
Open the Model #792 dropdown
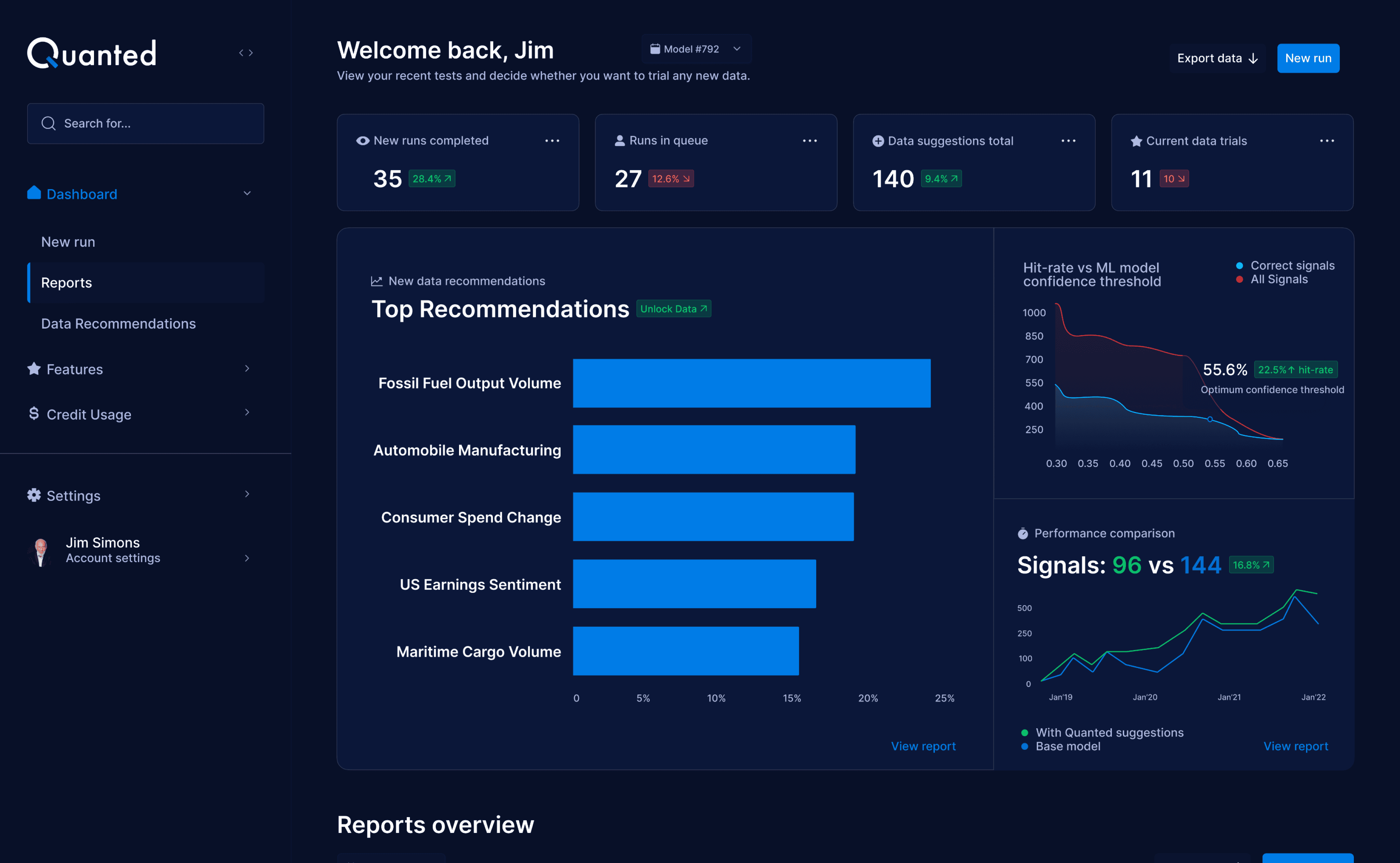[x=697, y=49]
